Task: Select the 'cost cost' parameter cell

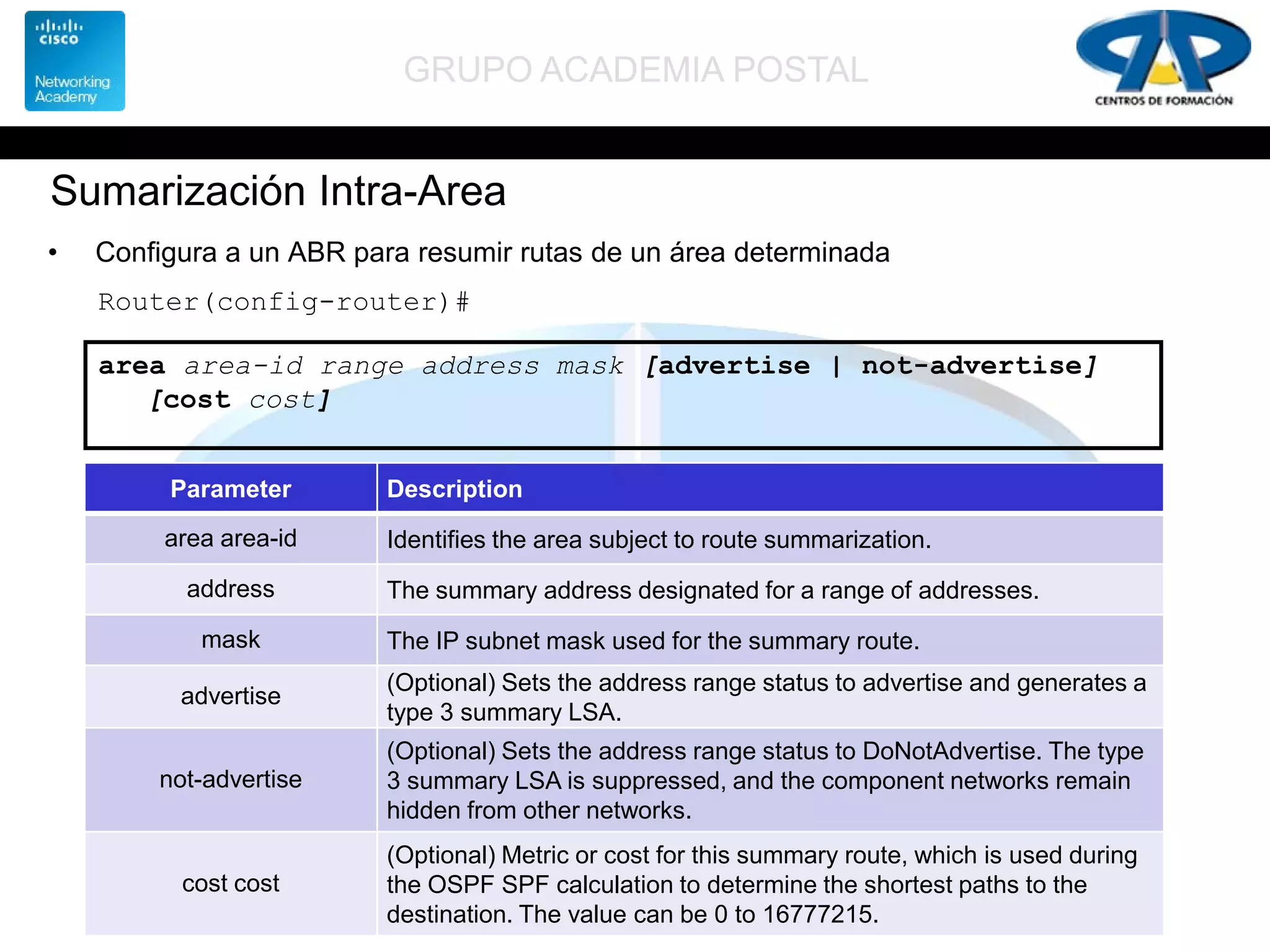Action: point(231,884)
